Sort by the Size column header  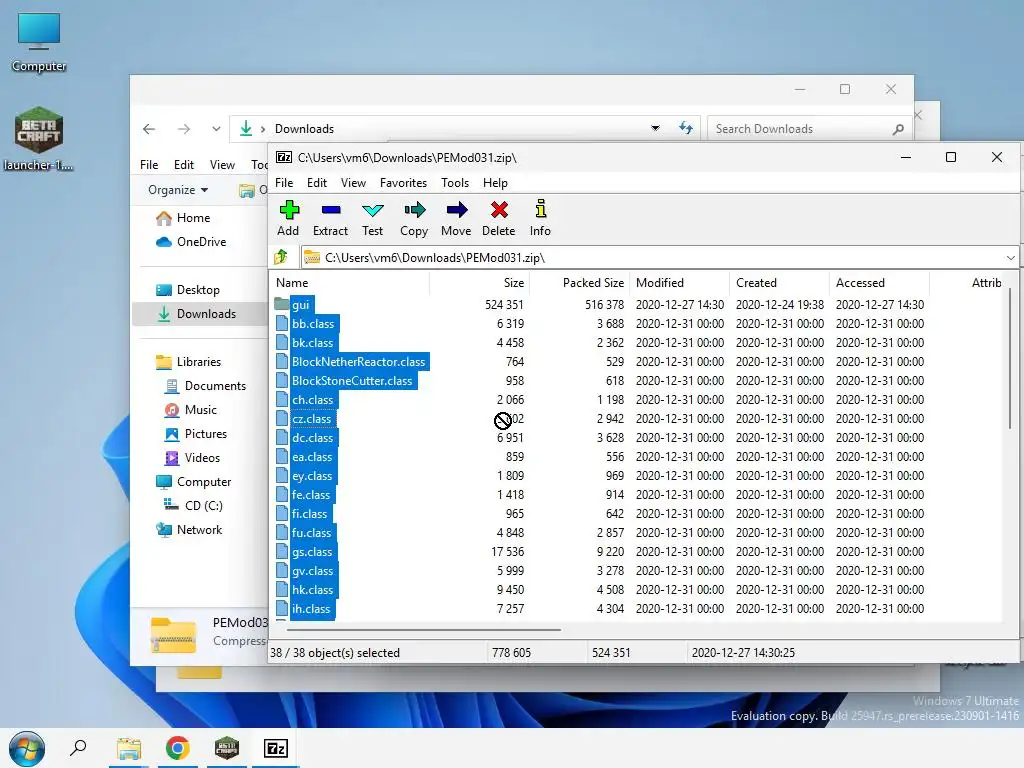pos(479,283)
